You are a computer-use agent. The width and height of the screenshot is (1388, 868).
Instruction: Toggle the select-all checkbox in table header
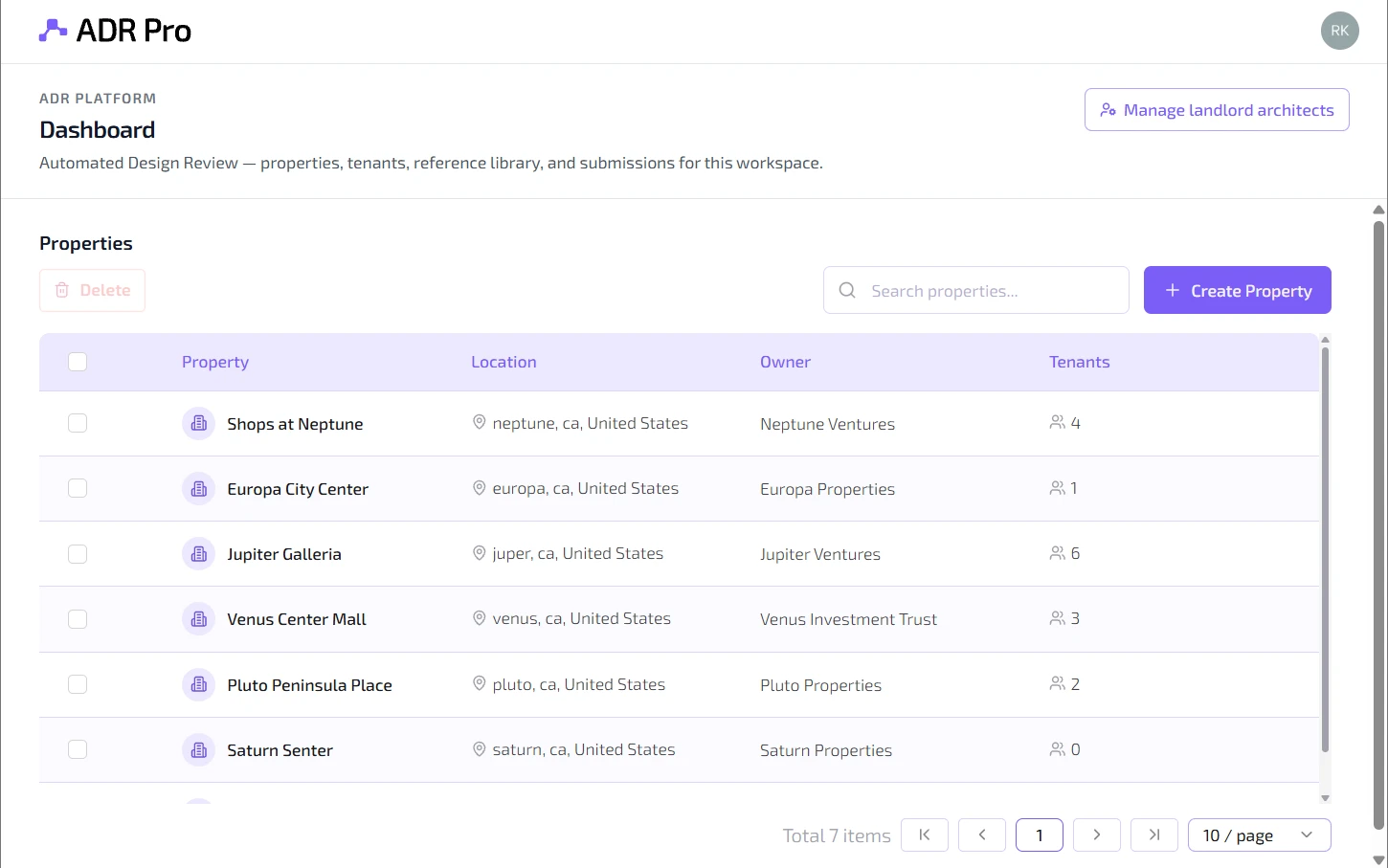click(x=78, y=362)
